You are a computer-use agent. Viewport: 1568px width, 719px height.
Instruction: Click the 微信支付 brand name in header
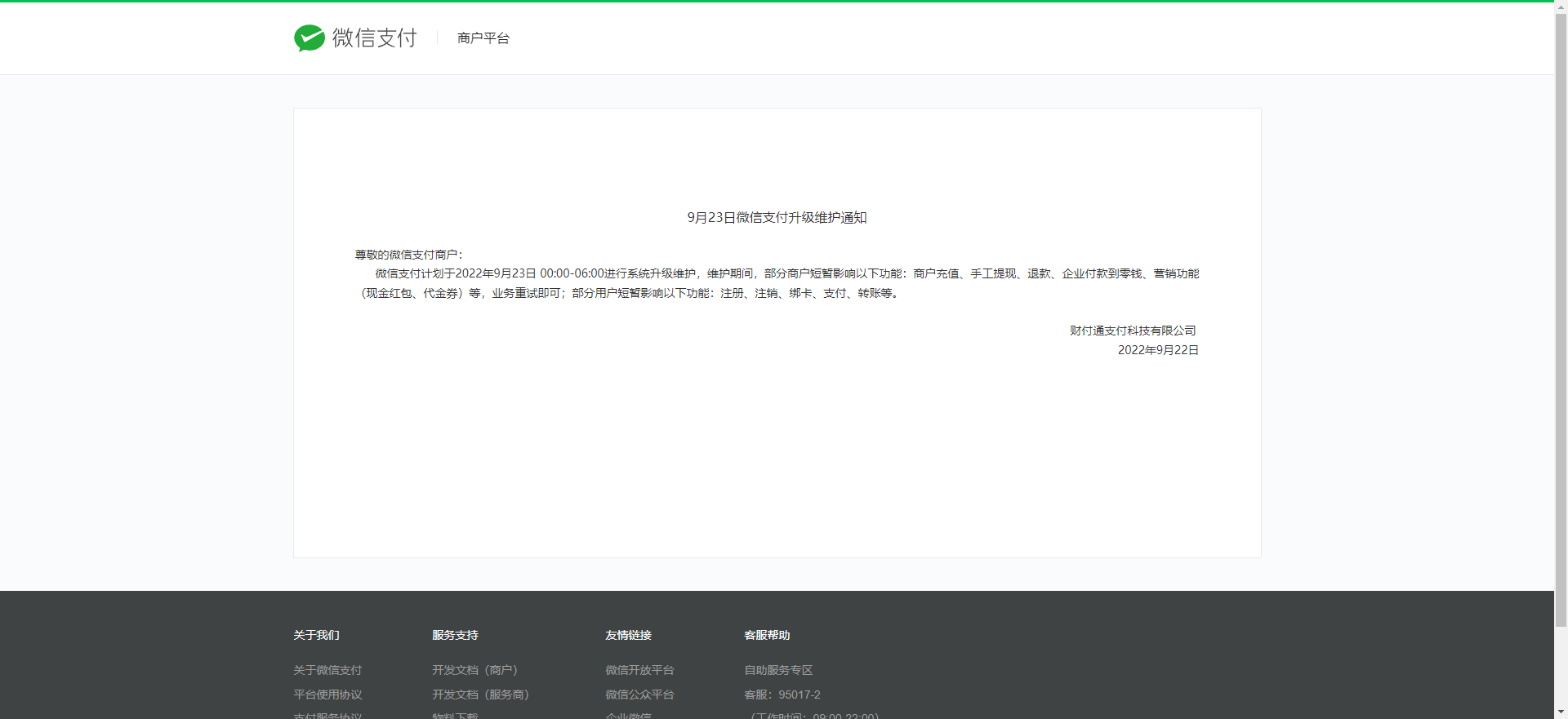click(x=375, y=38)
